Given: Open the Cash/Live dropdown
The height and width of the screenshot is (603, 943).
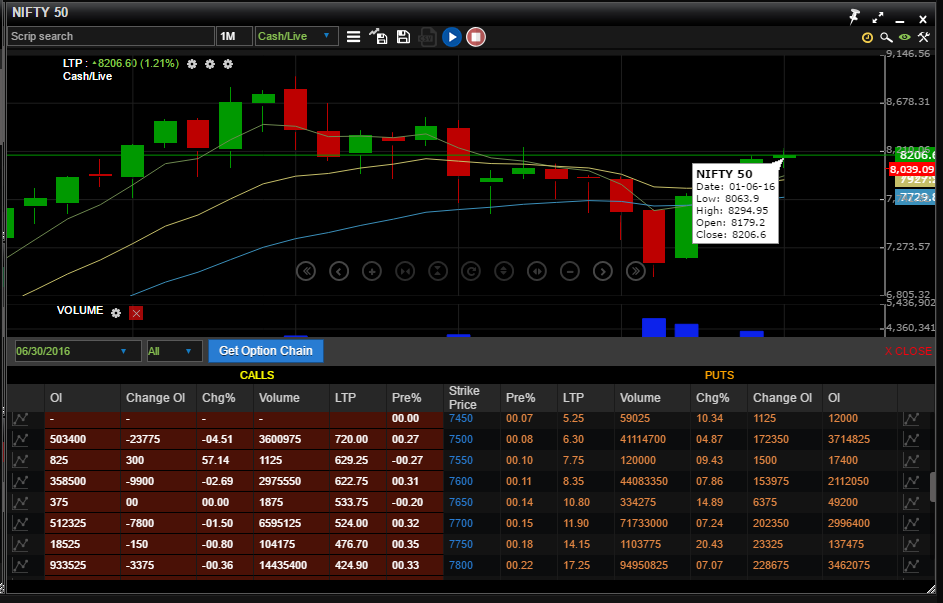Looking at the screenshot, I should [296, 36].
